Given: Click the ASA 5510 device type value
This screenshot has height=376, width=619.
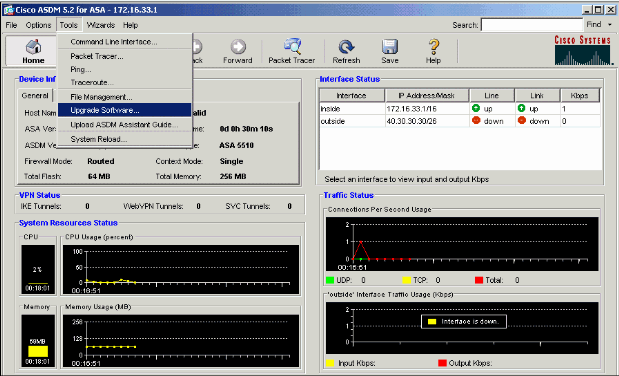Looking at the screenshot, I should tap(236, 145).
